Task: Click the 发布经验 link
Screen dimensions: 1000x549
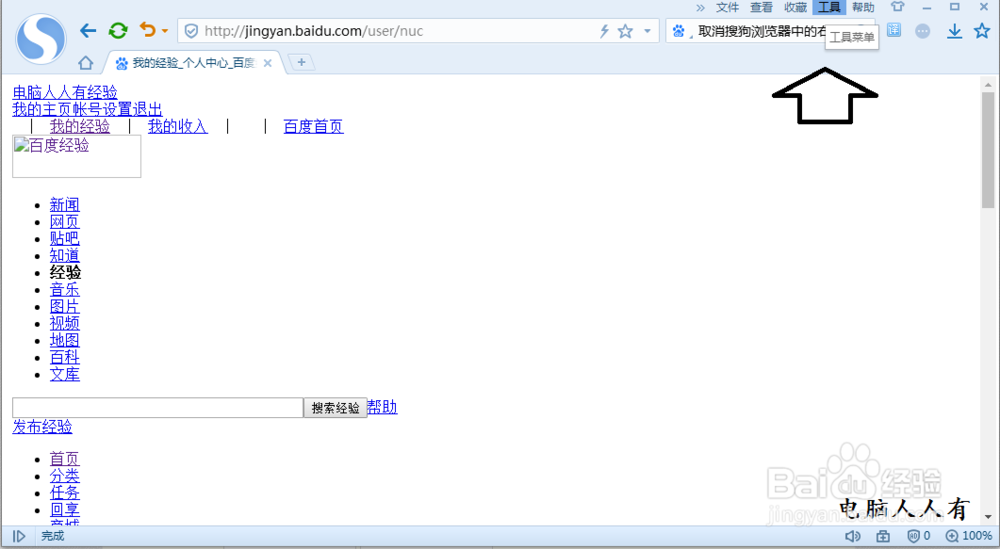Action: (42, 427)
